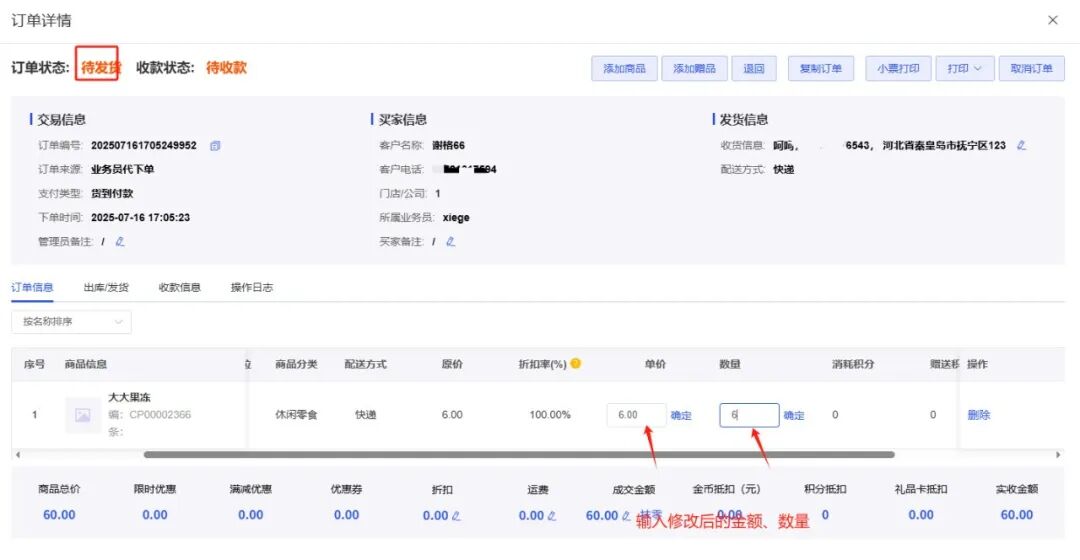Close the 订单详情 dialog
Image resolution: width=1080 pixels, height=560 pixels.
click(1052, 20)
